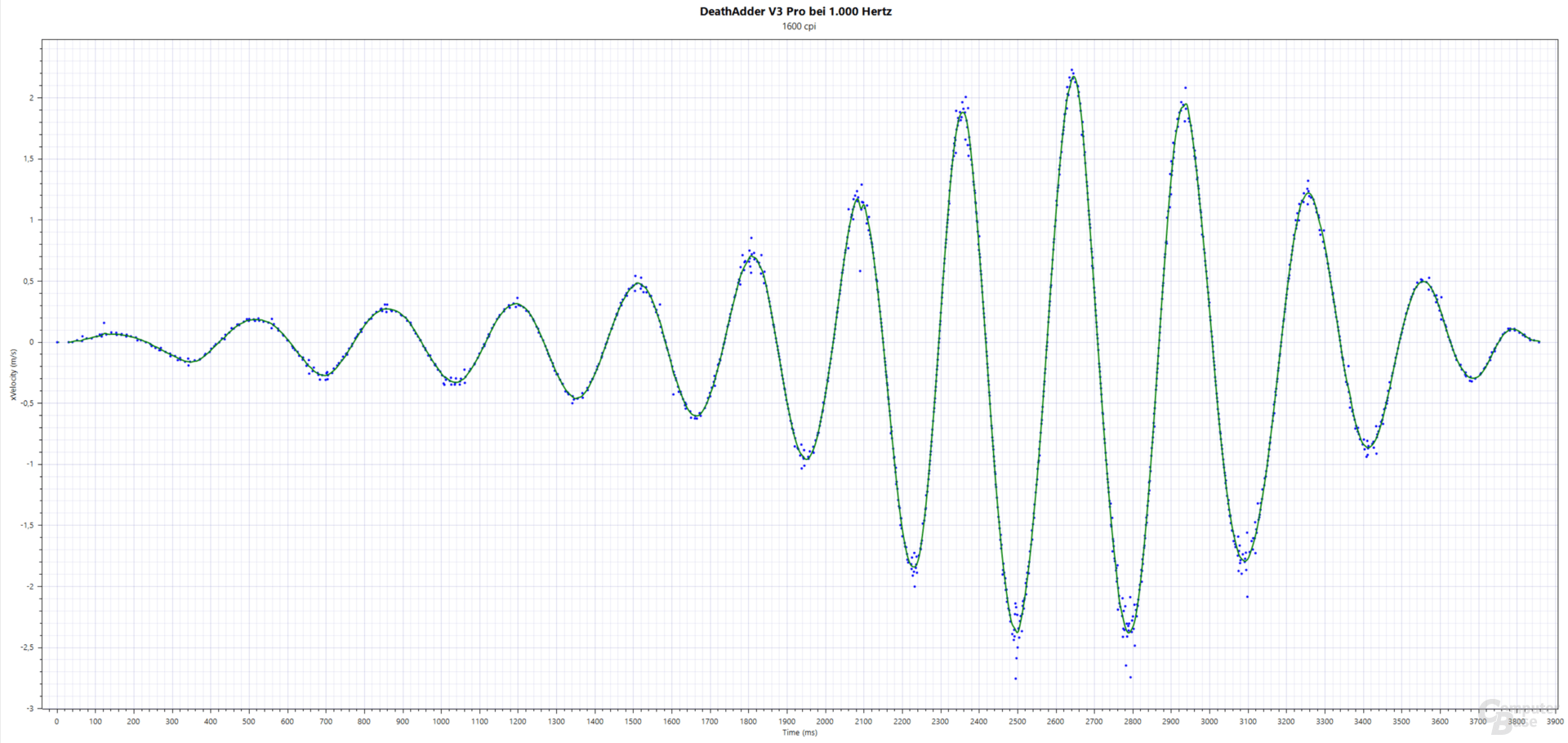
Task: Select x-axis tick label 2900
Action: tap(1170, 721)
